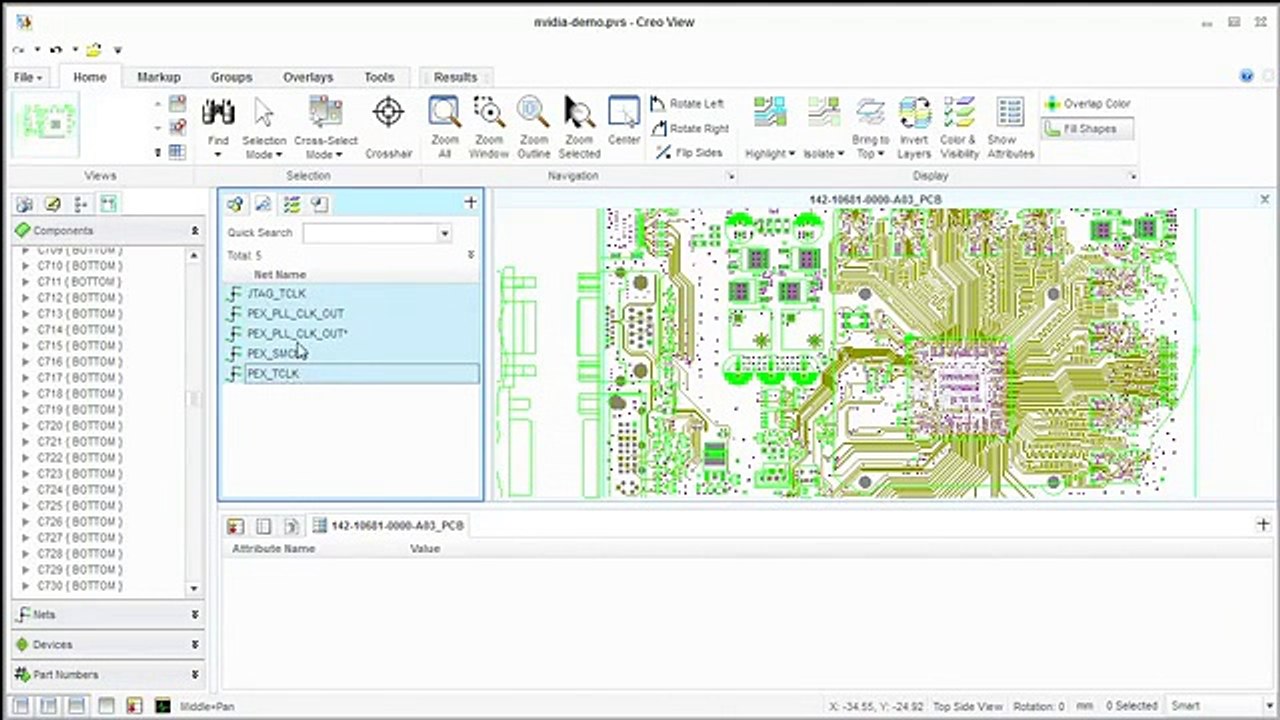Toggle Overlap Color

(x=1087, y=103)
